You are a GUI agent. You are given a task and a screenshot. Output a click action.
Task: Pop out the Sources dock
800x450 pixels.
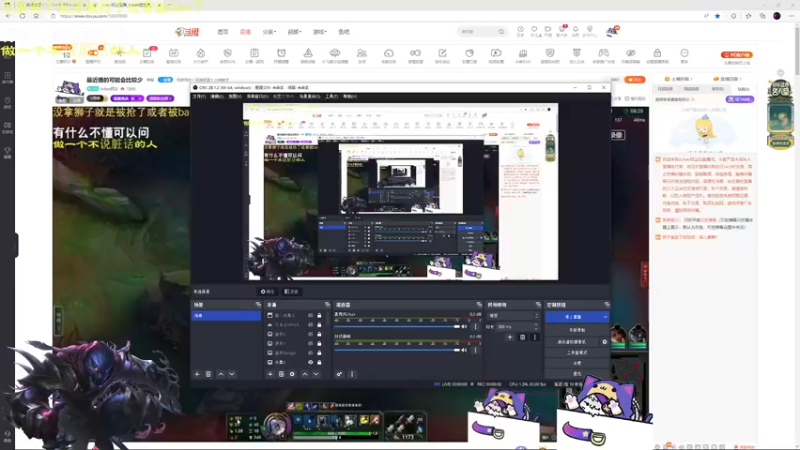click(x=327, y=305)
